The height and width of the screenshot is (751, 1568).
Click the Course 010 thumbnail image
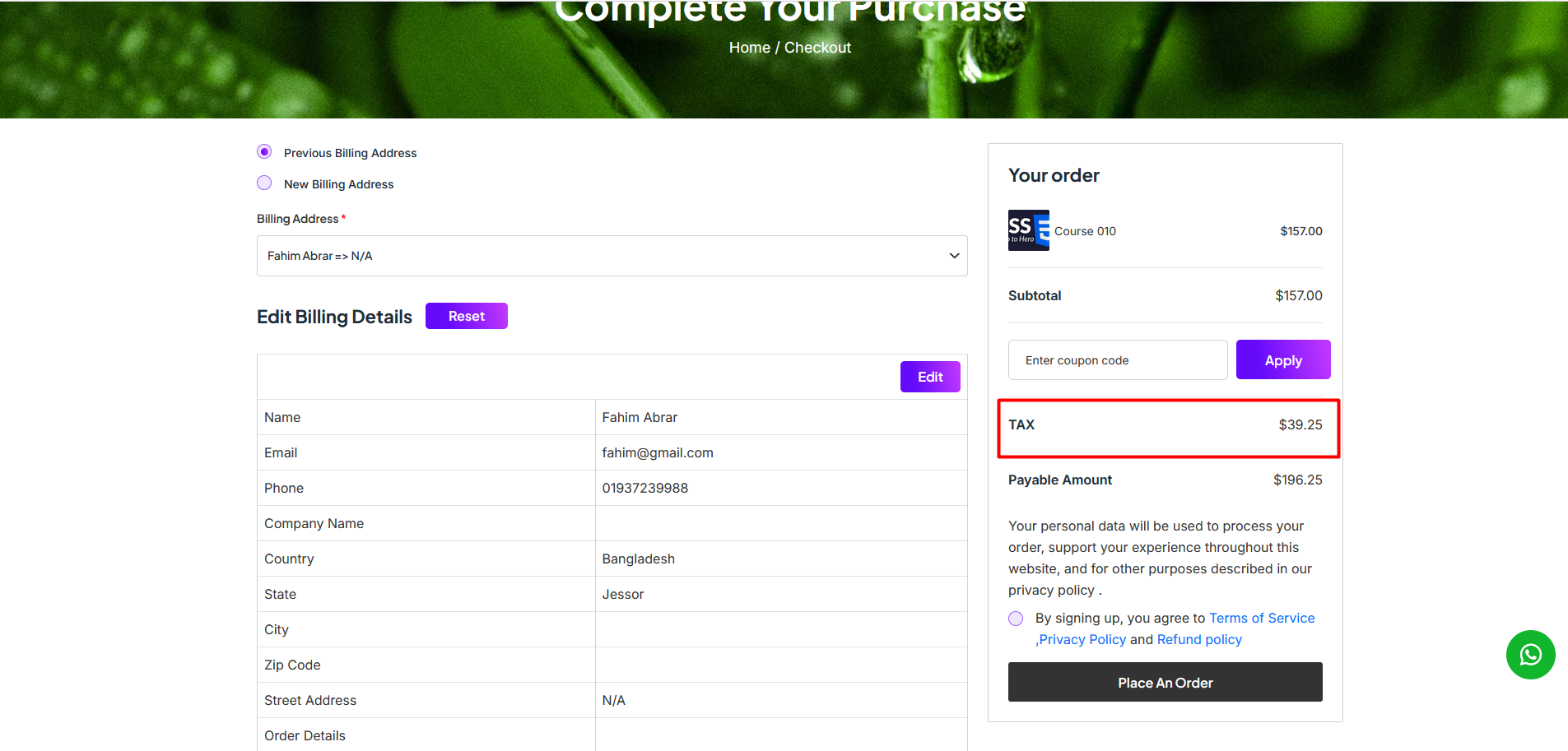[1029, 230]
